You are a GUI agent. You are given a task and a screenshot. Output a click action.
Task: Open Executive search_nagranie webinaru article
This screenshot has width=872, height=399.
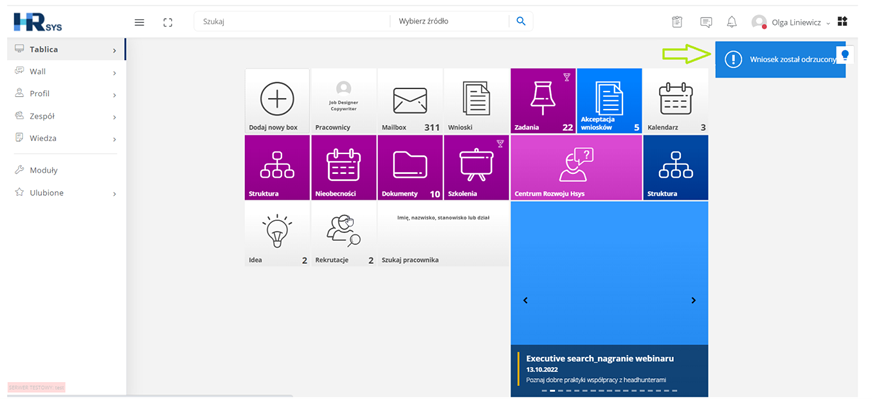[600, 358]
